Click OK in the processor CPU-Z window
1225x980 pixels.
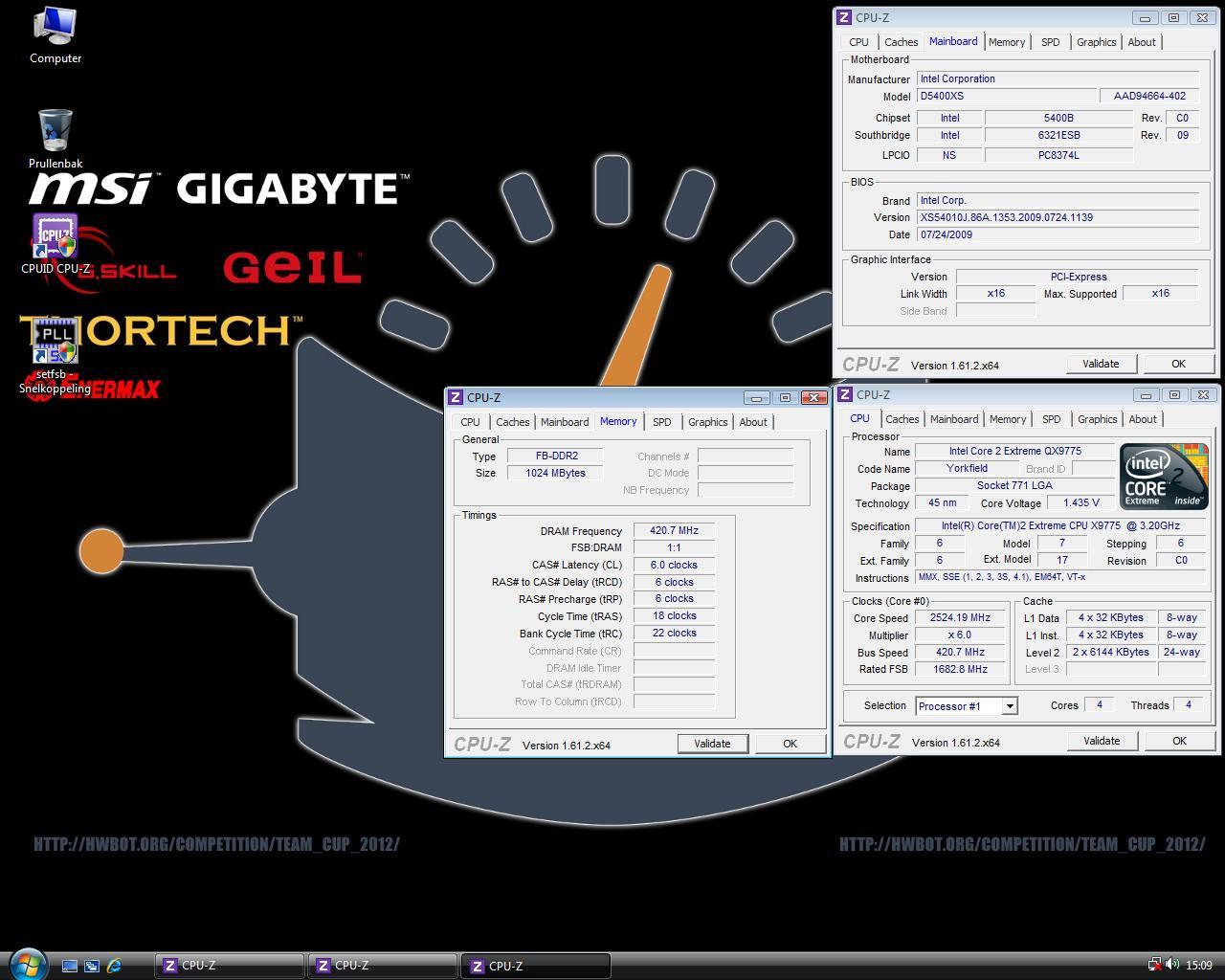click(x=1179, y=741)
